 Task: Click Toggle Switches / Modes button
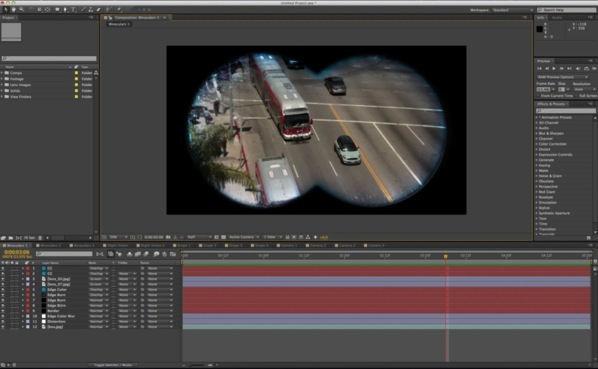[x=113, y=365]
